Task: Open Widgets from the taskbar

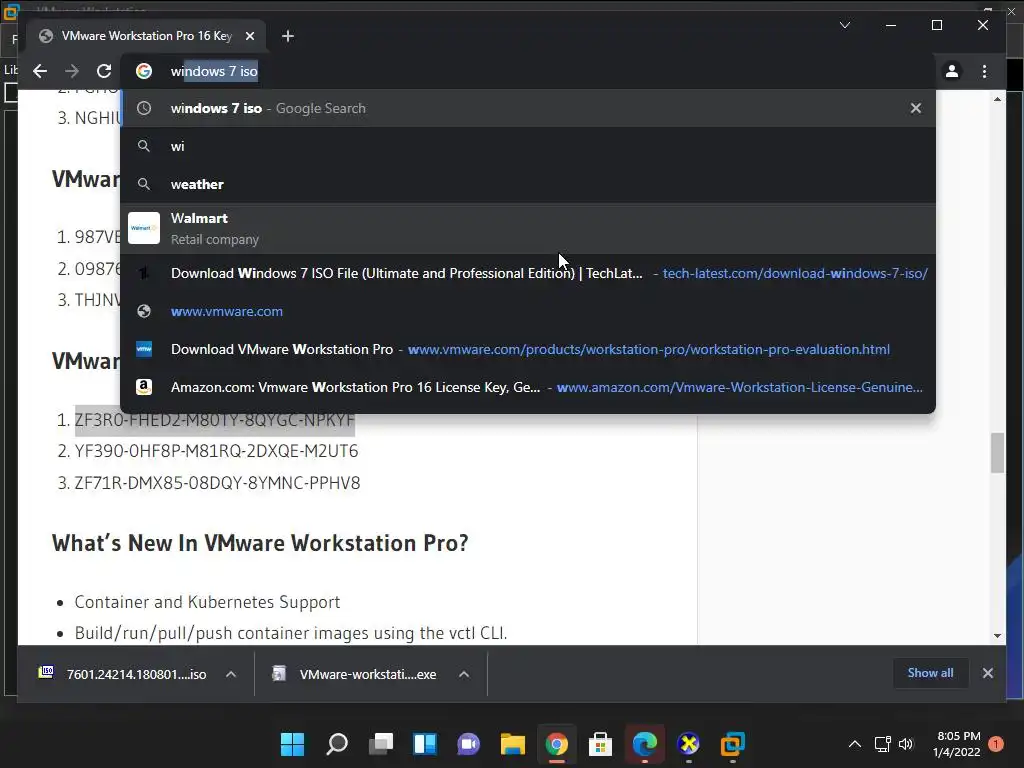Action: point(424,744)
